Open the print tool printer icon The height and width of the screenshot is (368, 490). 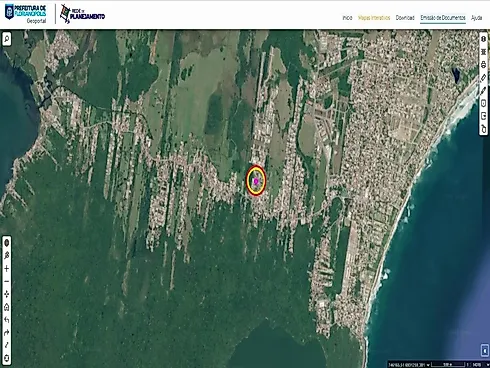pyautogui.click(x=484, y=65)
